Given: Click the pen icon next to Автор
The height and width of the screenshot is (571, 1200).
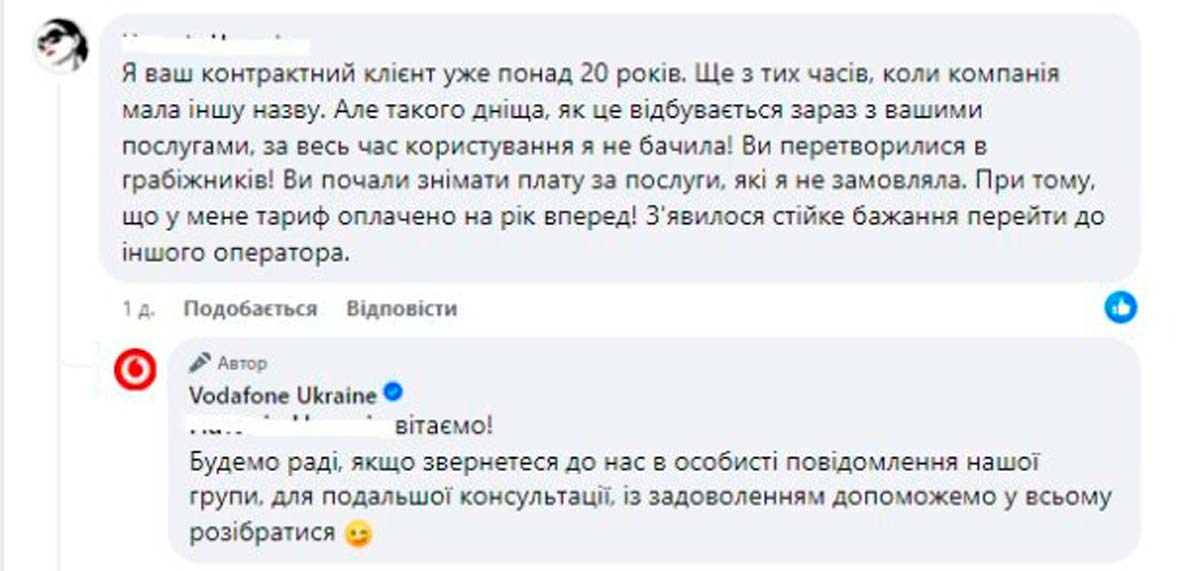Looking at the screenshot, I should [199, 363].
